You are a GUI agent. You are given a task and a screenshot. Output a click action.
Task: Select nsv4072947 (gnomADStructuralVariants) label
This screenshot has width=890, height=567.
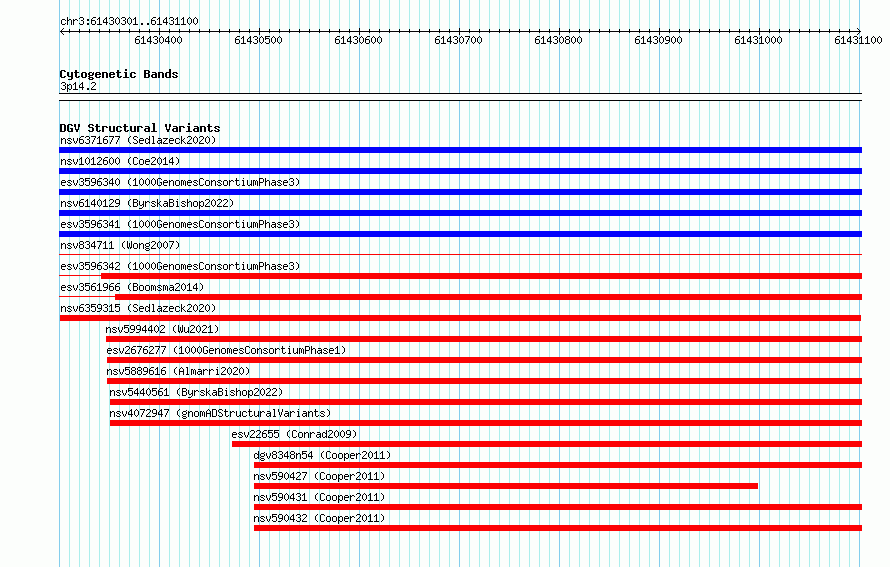pyautogui.click(x=220, y=413)
